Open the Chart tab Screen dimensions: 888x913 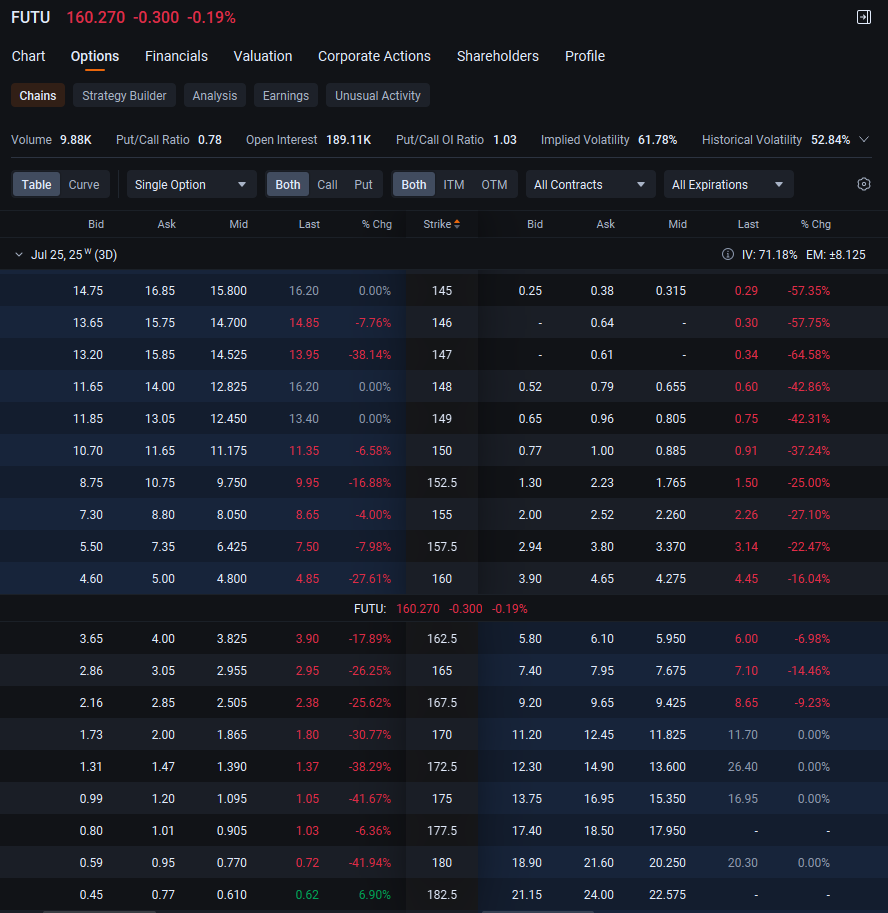[29, 56]
